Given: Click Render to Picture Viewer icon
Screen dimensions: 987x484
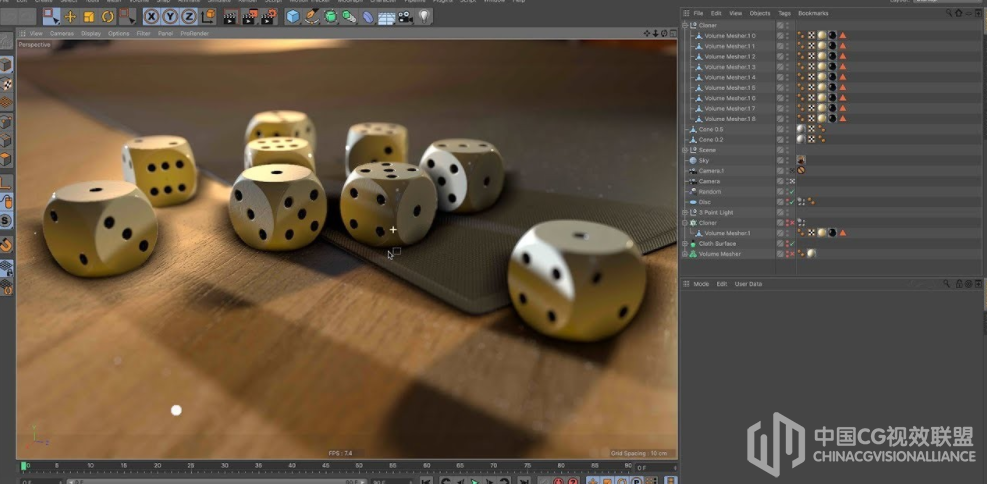Looking at the screenshot, I should (249, 17).
